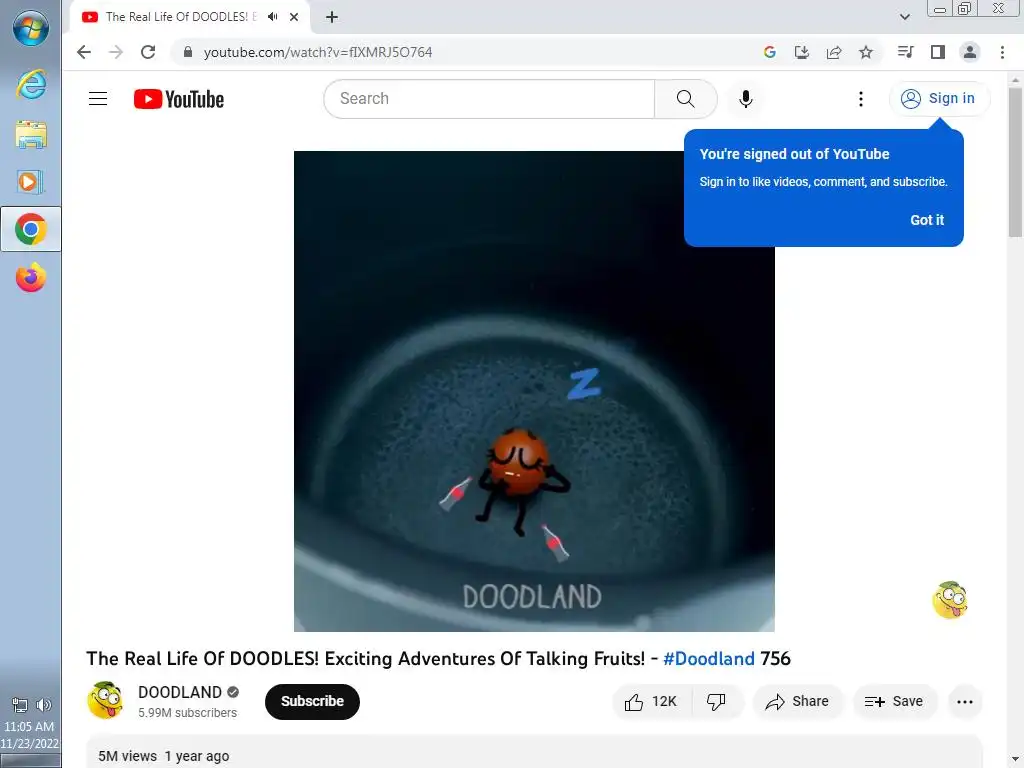
Task: Open more actions ellipsis under video
Action: [965, 701]
